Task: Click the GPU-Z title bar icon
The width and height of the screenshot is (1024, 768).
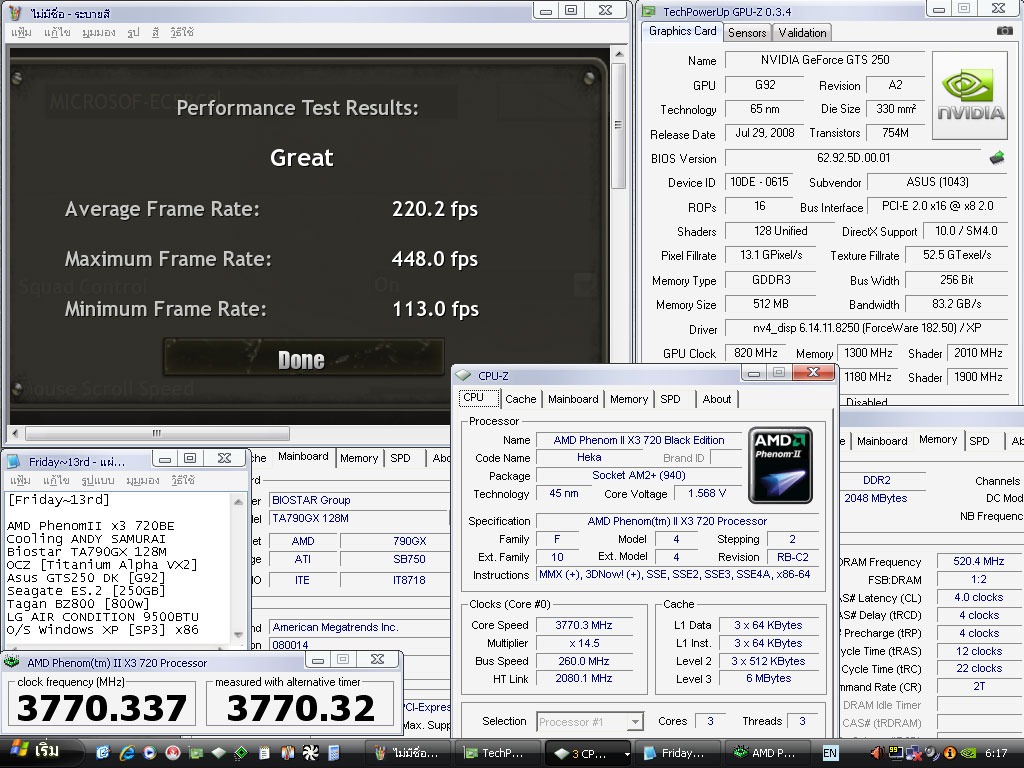Action: pyautogui.click(x=648, y=12)
